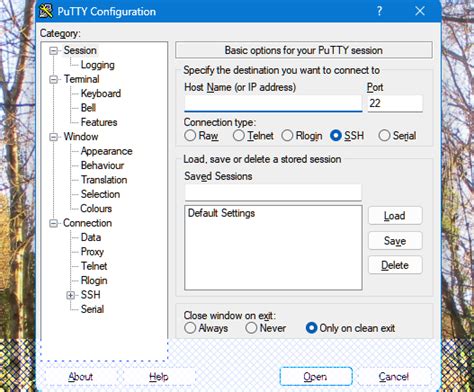Click the Help button

tap(159, 377)
